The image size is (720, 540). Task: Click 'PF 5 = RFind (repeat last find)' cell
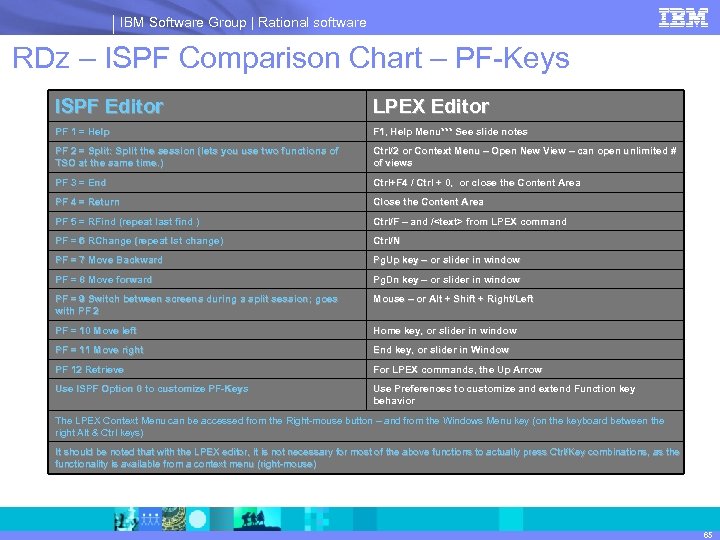click(208, 222)
